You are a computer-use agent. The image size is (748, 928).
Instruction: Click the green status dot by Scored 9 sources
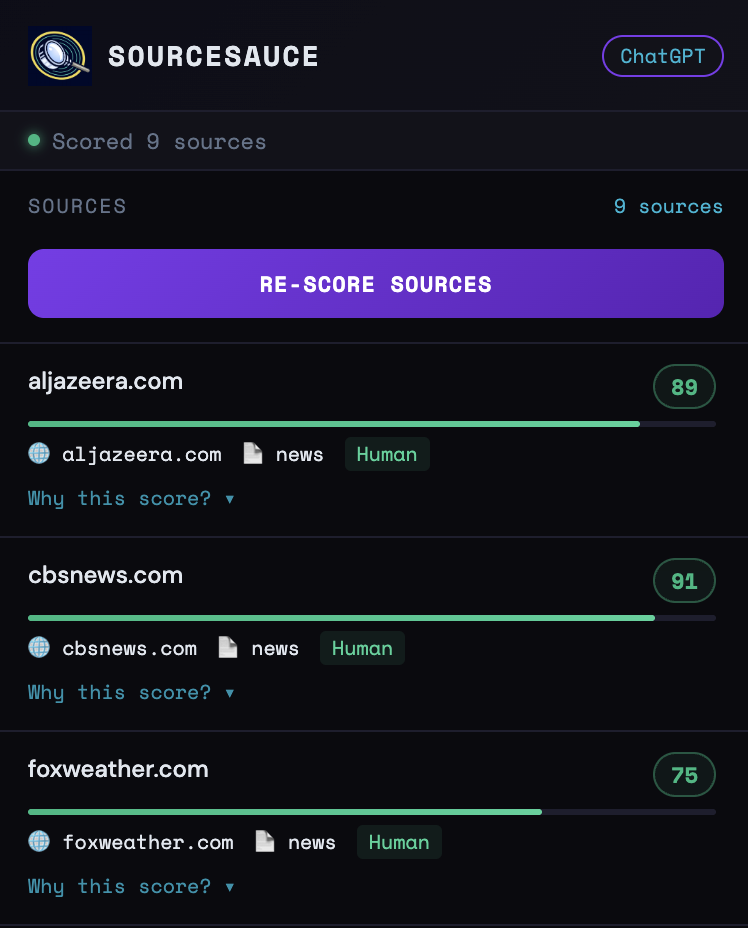pos(34,140)
